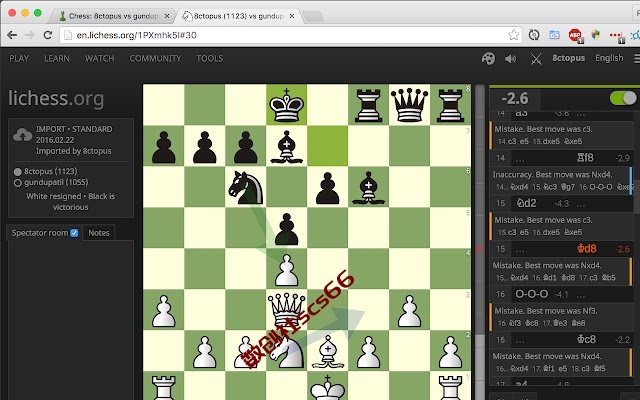This screenshot has height=400, width=640.
Task: Toggle the computer analysis switch
Action: 623,98
